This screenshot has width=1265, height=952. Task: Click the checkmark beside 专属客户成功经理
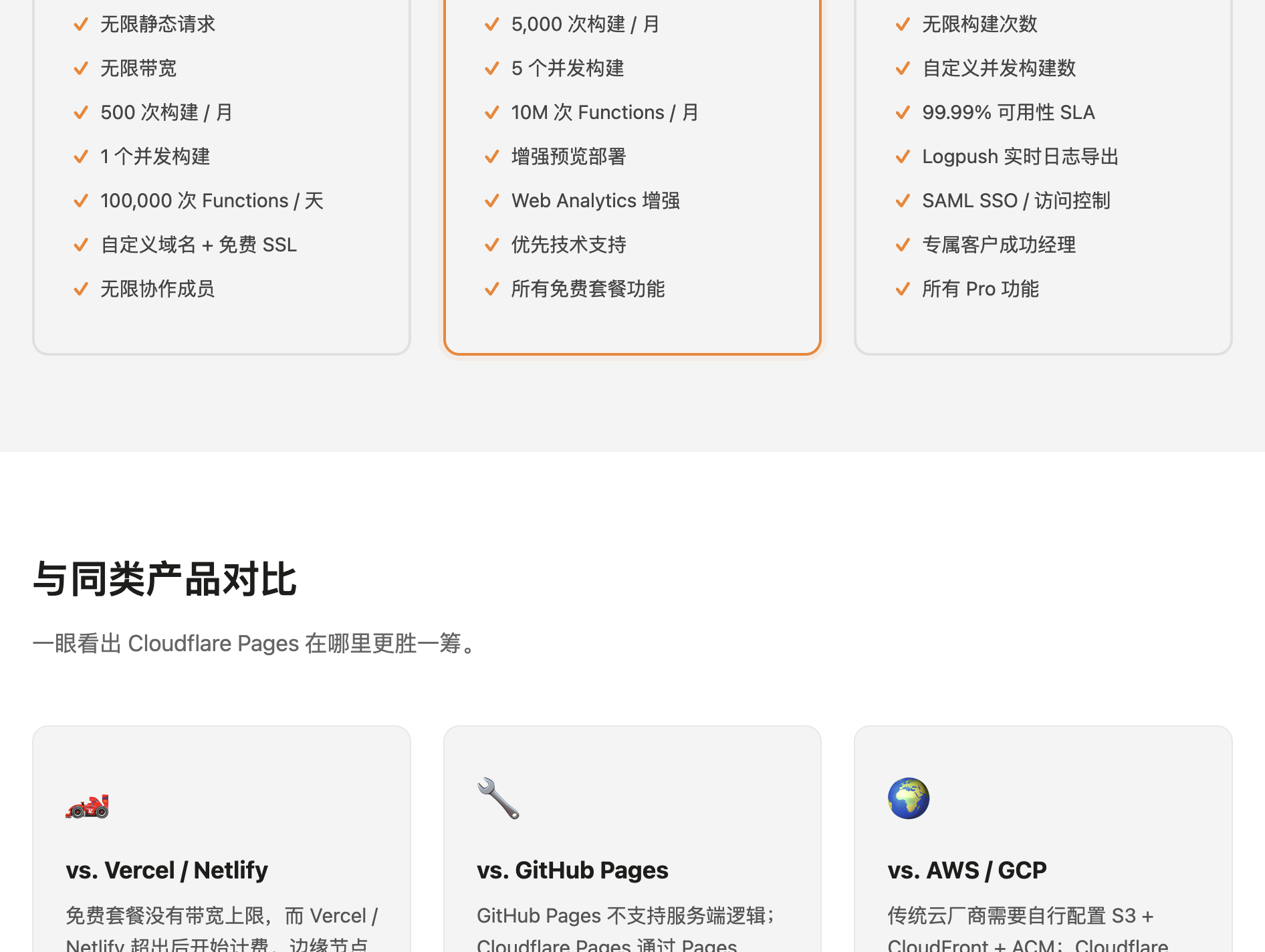click(x=903, y=245)
